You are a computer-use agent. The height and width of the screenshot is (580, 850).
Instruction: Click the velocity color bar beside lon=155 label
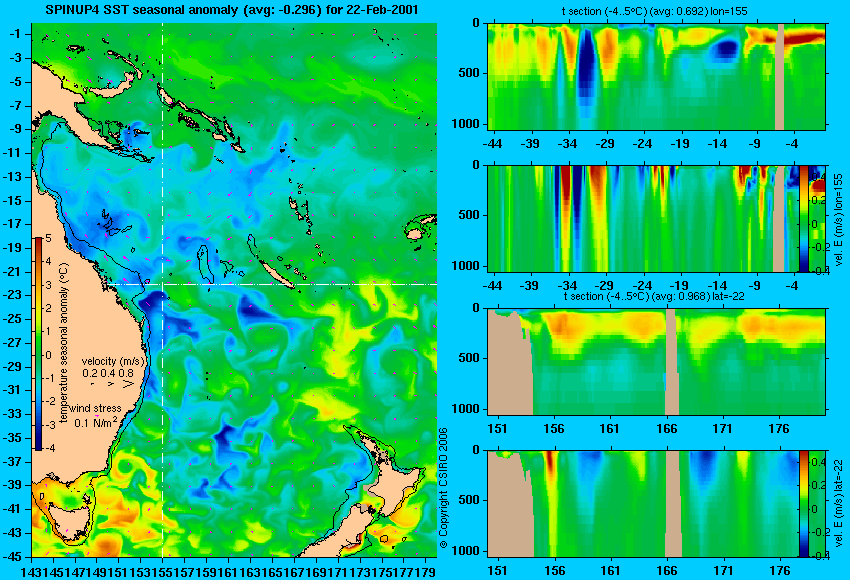[804, 218]
